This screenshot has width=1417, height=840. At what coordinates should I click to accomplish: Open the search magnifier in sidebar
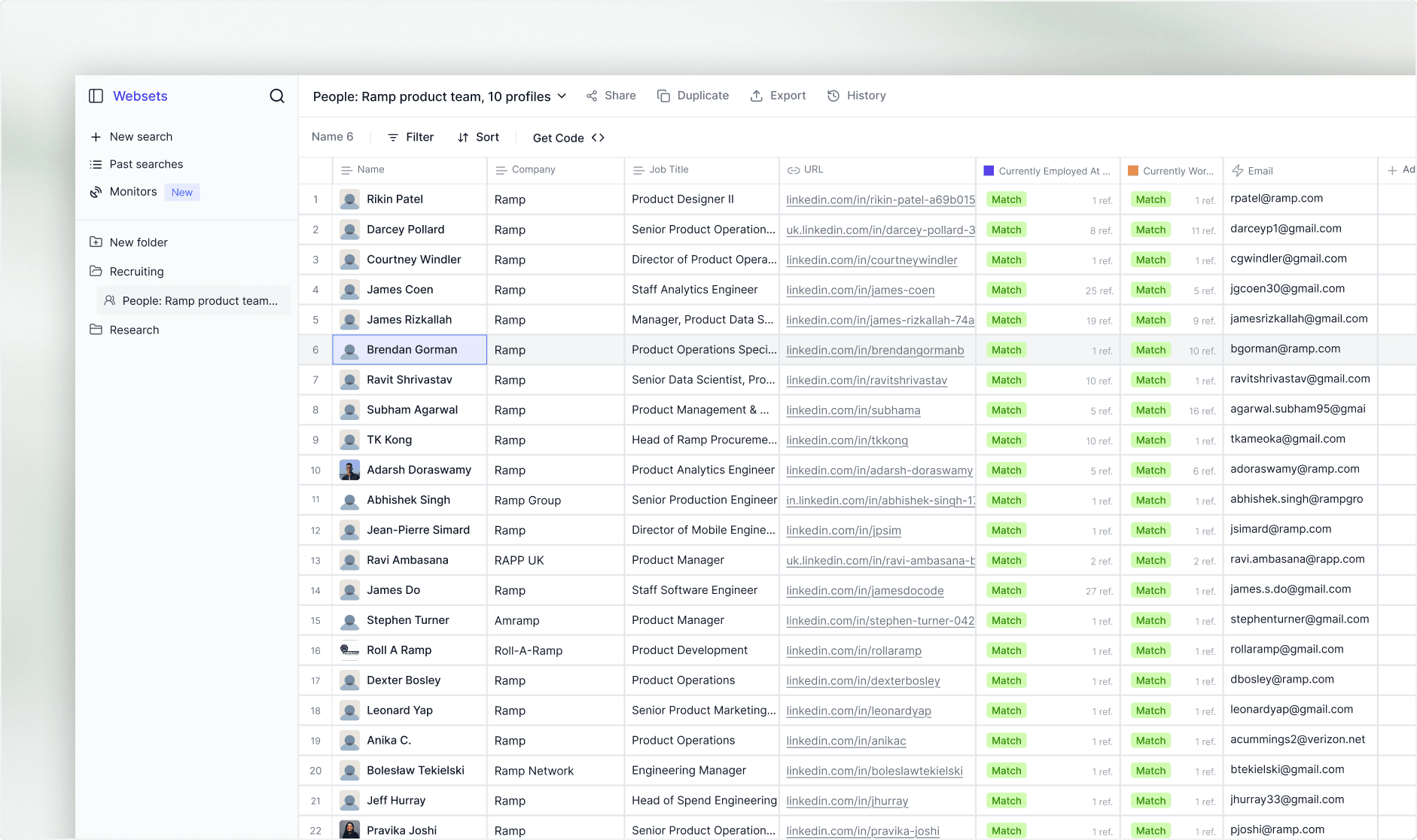[x=277, y=96]
